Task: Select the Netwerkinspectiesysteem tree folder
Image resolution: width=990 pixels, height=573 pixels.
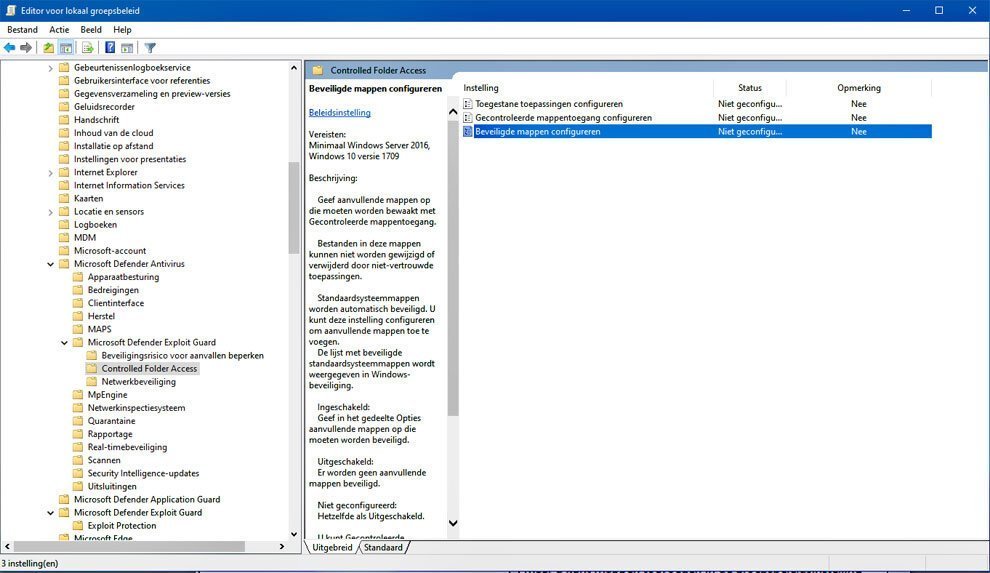Action: coord(136,408)
